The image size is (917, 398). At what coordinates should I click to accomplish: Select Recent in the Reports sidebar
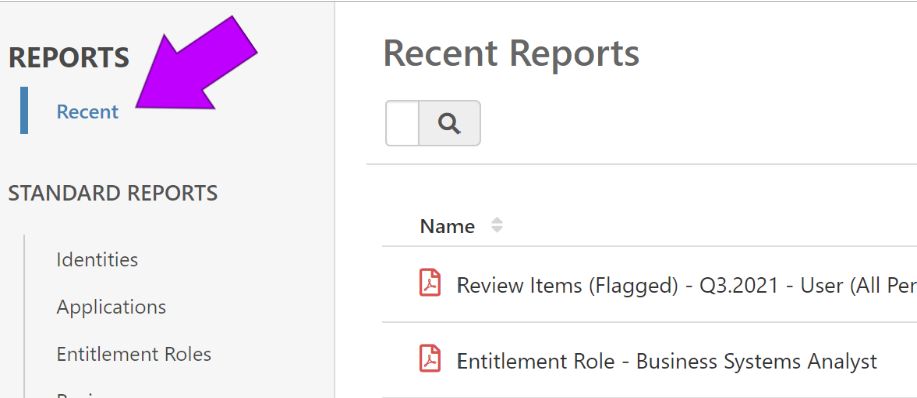coord(88,112)
